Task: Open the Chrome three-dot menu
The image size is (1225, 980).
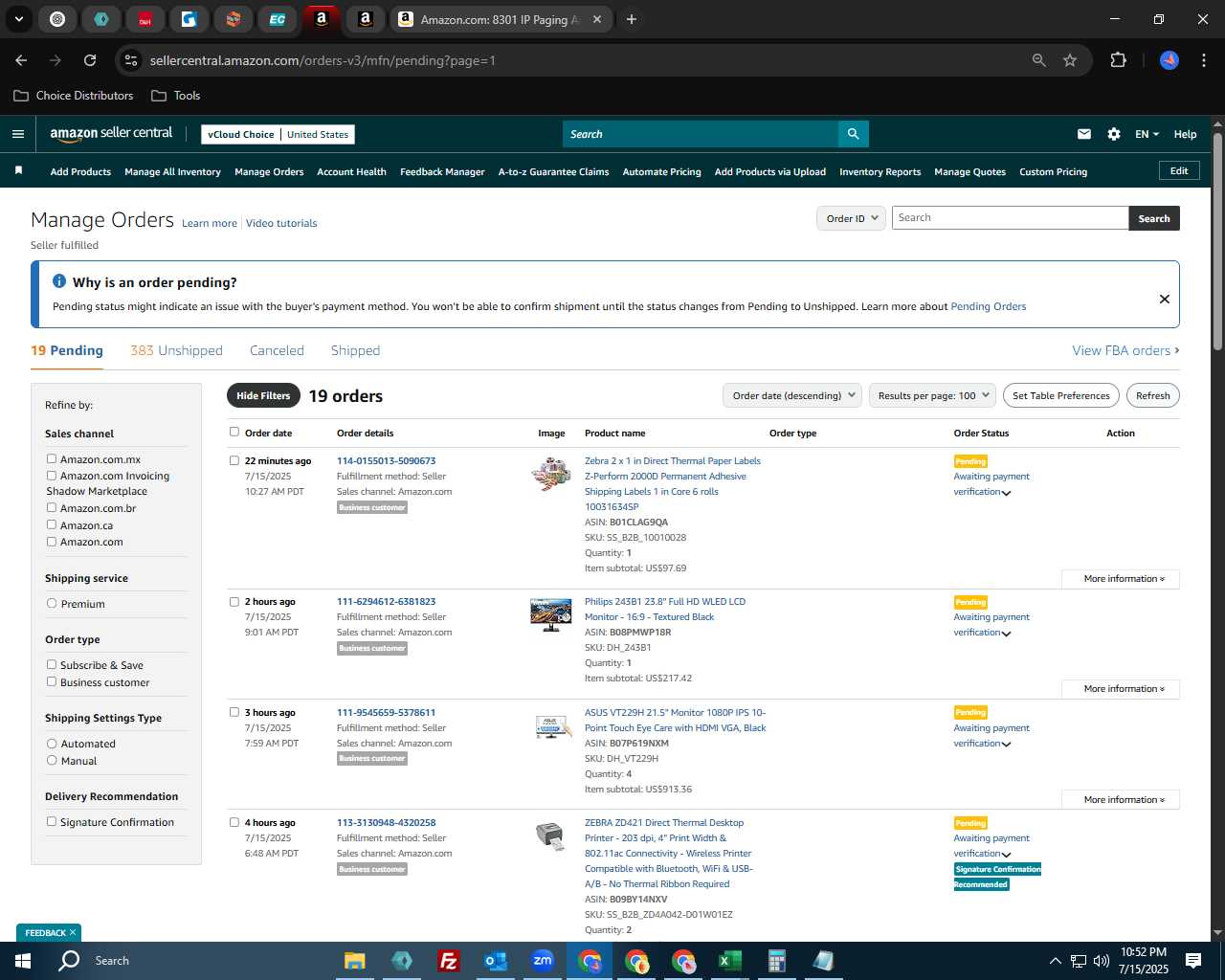Action: (1202, 60)
